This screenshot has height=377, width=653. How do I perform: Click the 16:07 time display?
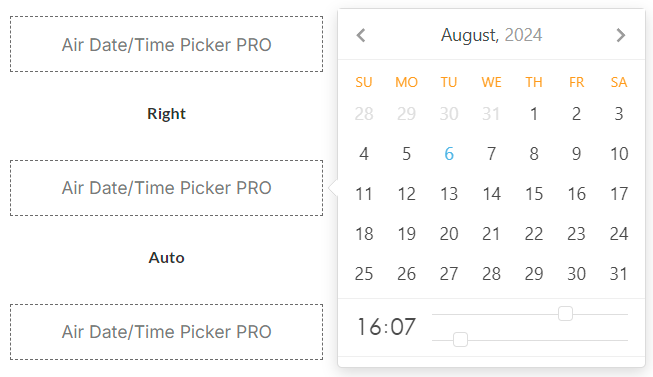pyautogui.click(x=386, y=327)
